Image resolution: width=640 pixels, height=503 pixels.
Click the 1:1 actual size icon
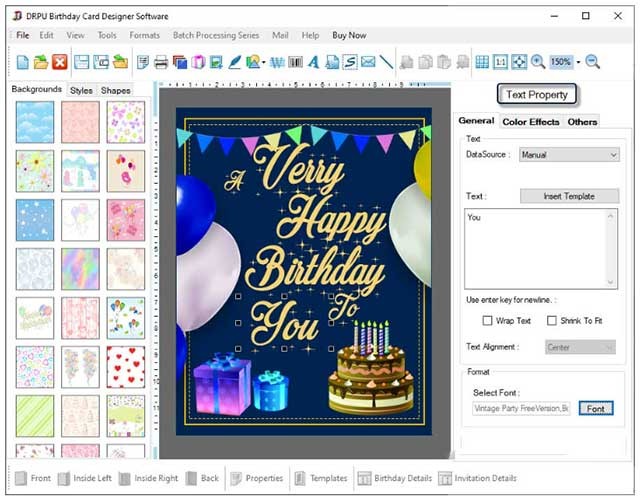(500, 62)
